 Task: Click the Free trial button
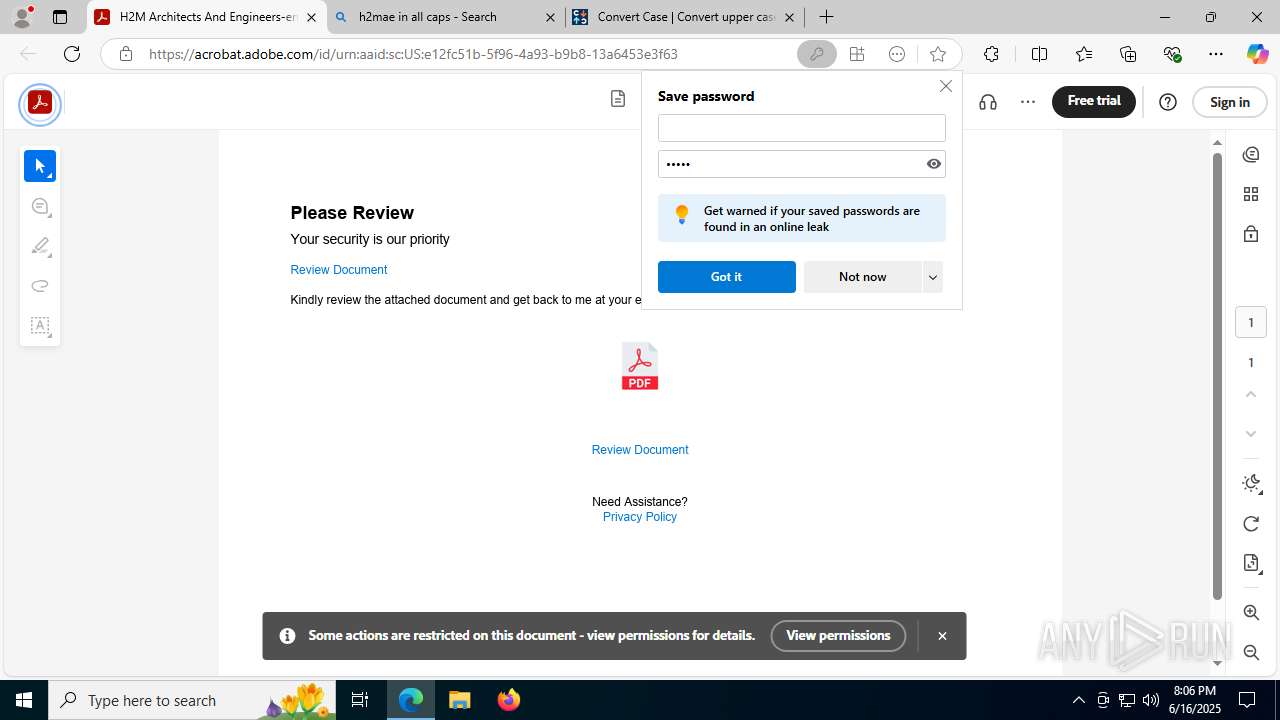(x=1094, y=101)
